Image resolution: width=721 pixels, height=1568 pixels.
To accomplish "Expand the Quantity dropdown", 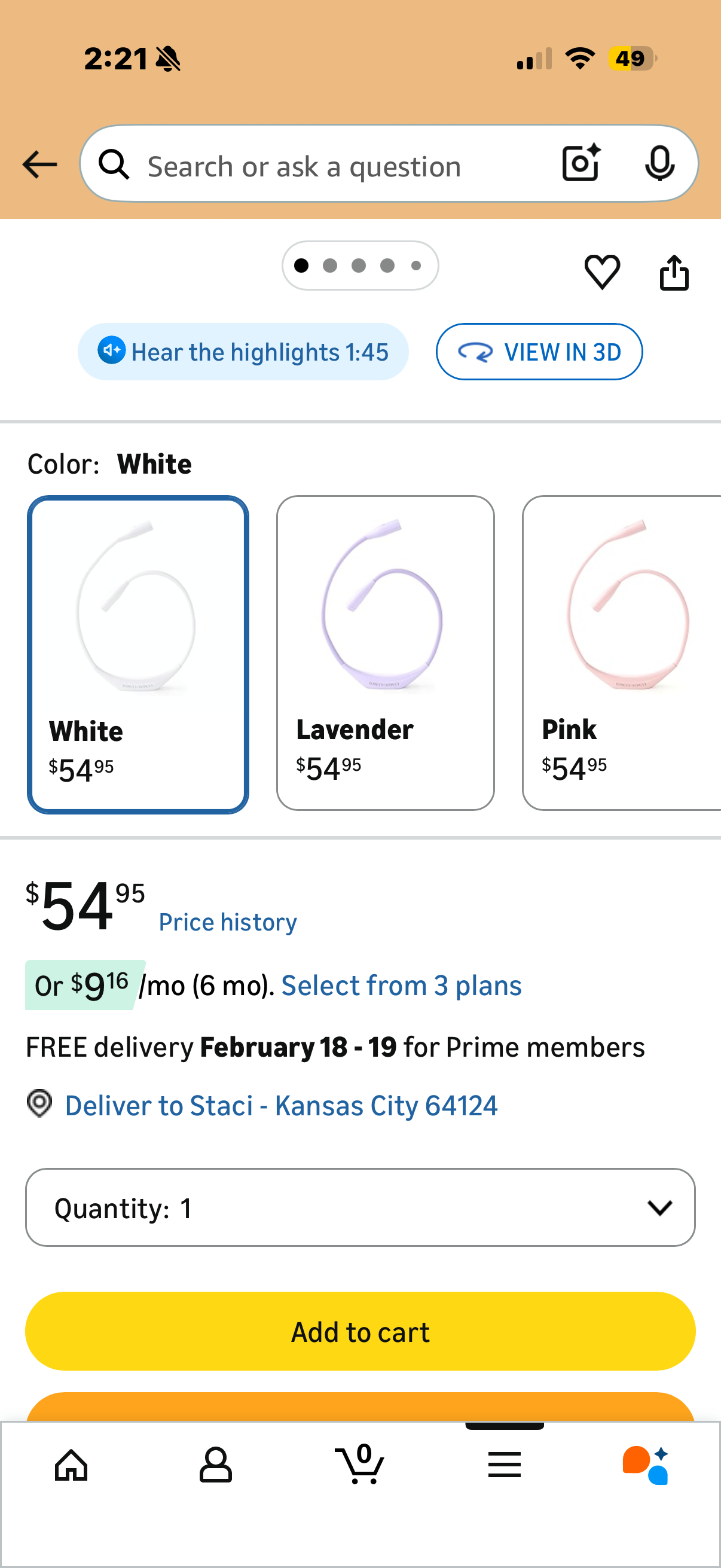I will pyautogui.click(x=360, y=1207).
